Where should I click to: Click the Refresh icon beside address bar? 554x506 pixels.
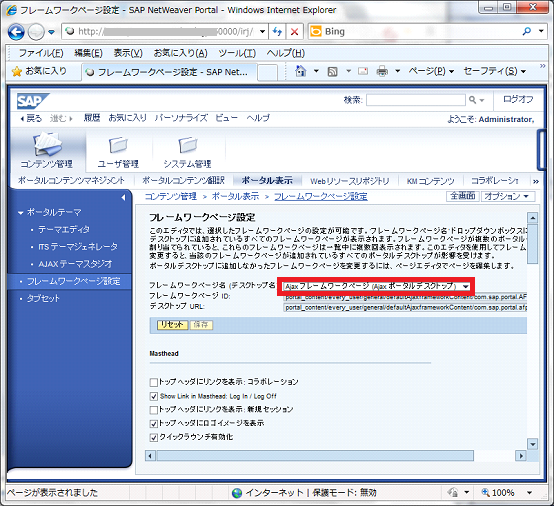pos(277,32)
